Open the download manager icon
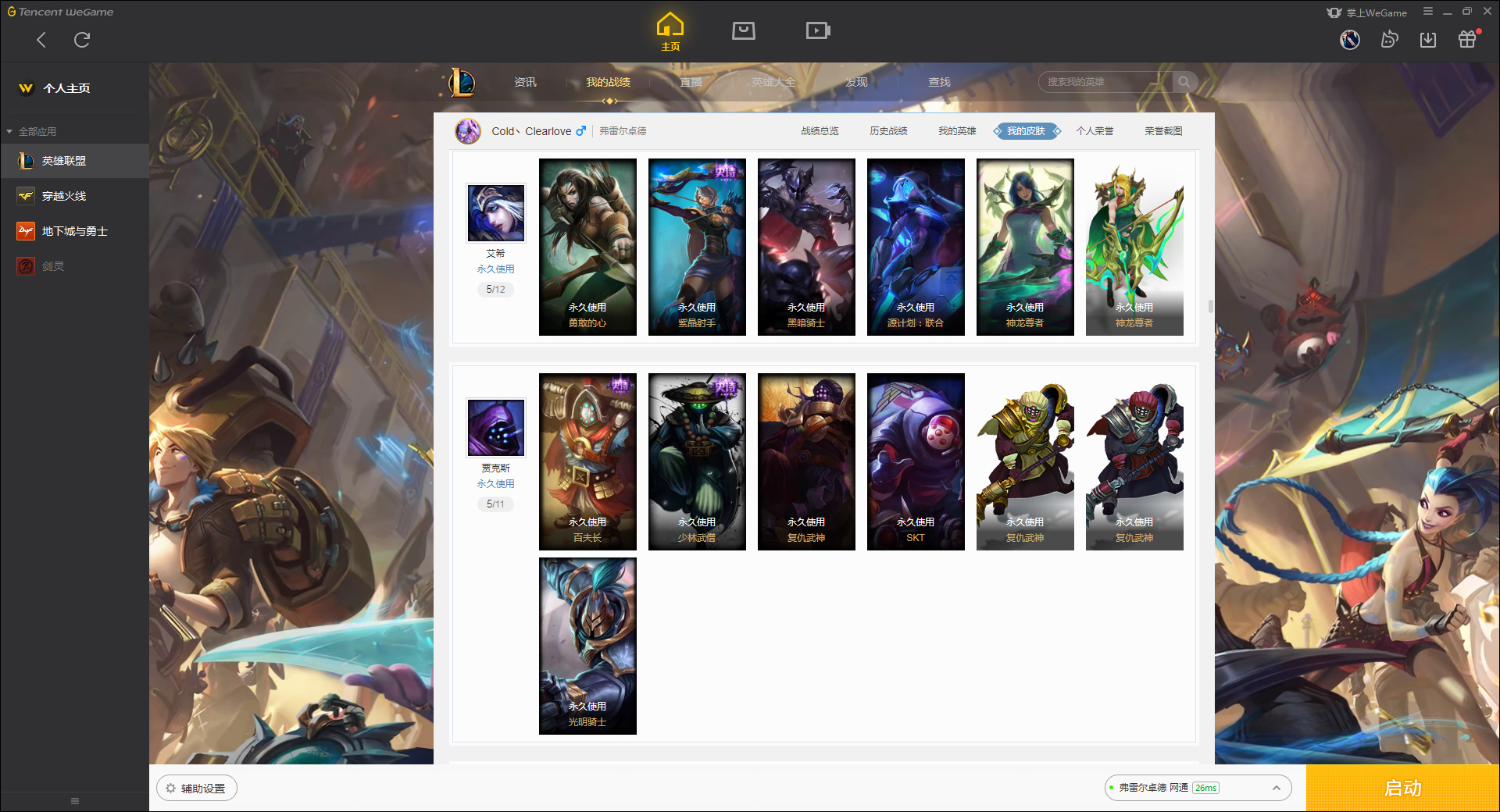 (1428, 39)
